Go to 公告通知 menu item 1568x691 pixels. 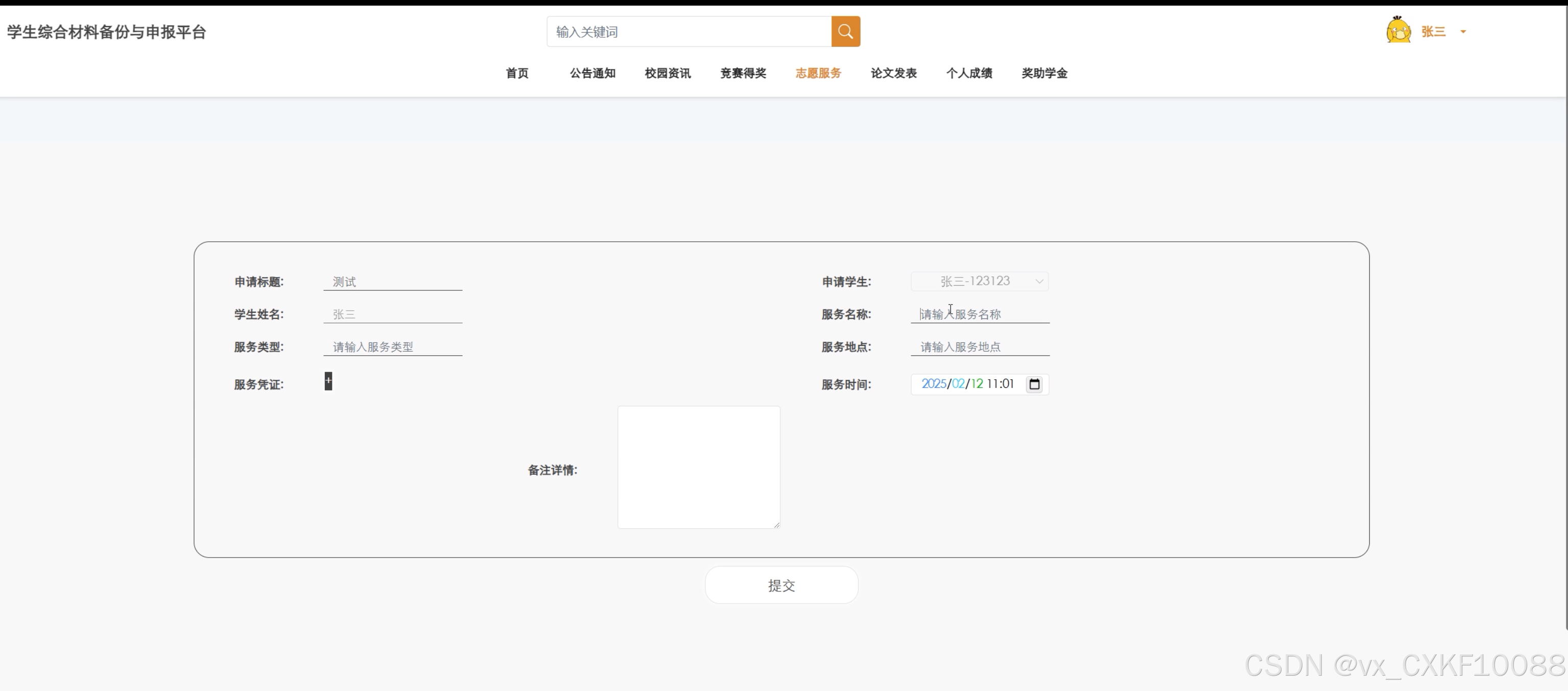[592, 73]
